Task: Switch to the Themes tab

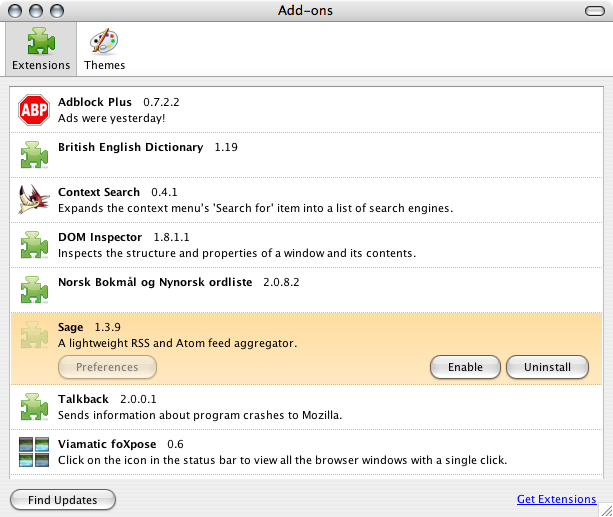Action: 104,49
